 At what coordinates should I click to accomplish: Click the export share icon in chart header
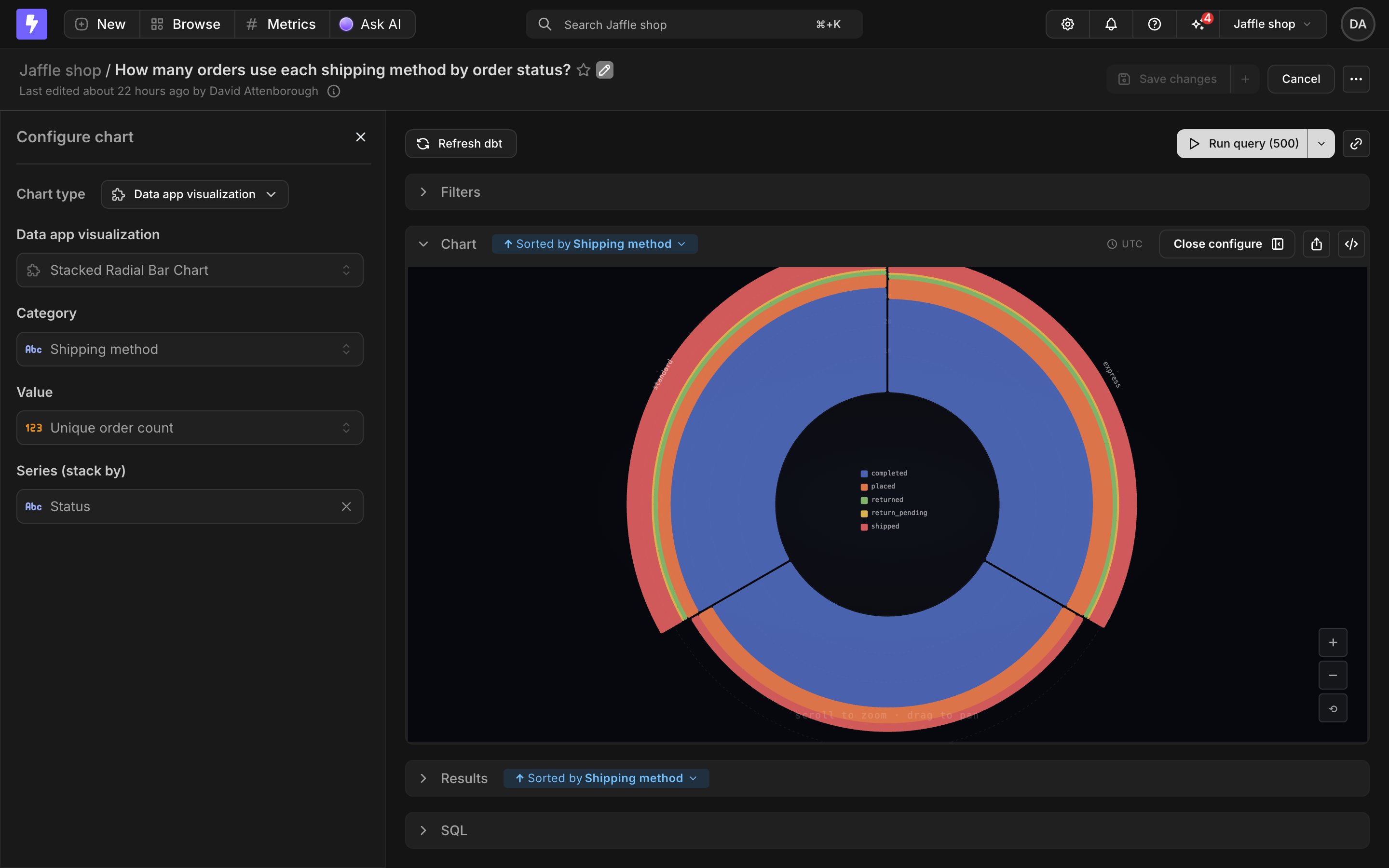point(1316,244)
